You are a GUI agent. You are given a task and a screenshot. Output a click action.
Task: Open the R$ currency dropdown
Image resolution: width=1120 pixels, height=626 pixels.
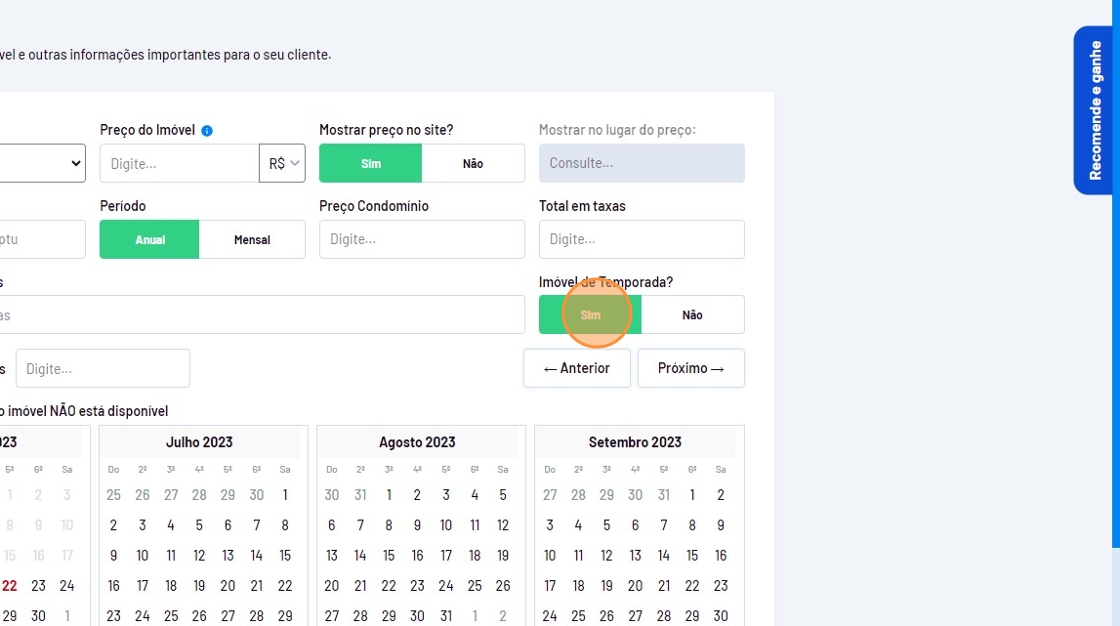282,163
